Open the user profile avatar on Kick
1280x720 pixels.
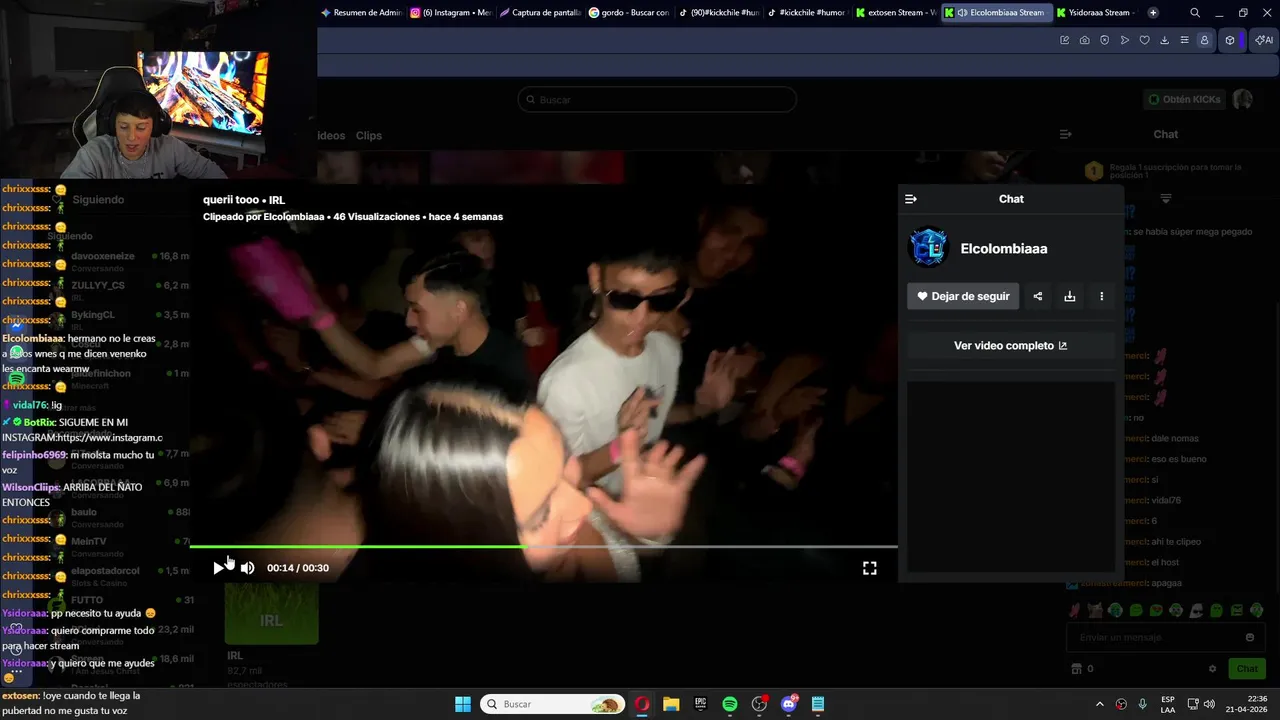pyautogui.click(x=1242, y=100)
